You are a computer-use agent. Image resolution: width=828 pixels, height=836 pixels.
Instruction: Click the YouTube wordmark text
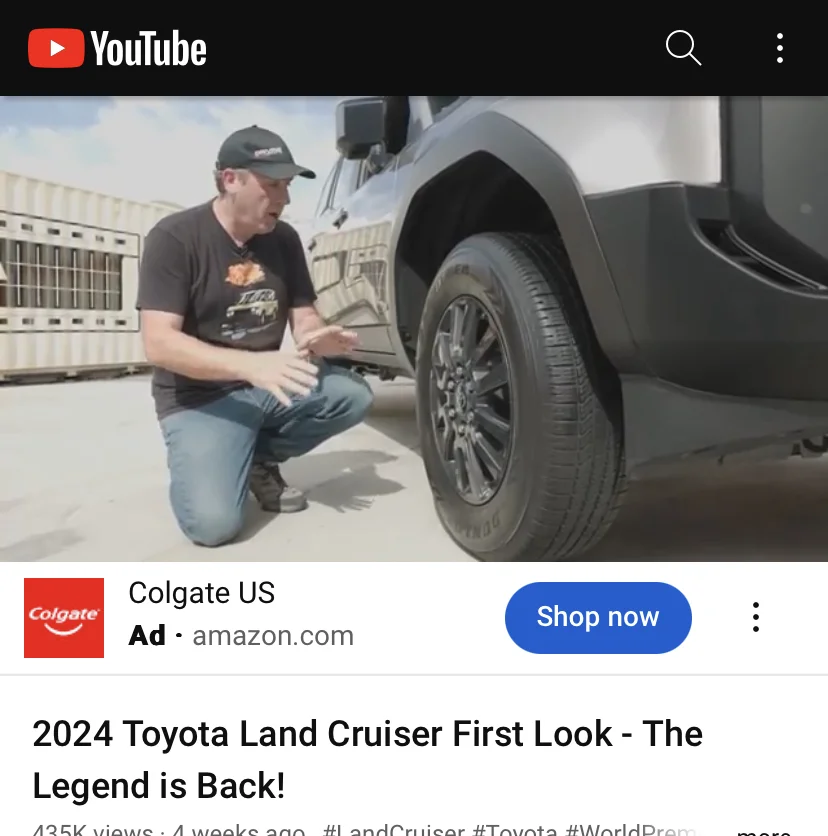148,49
